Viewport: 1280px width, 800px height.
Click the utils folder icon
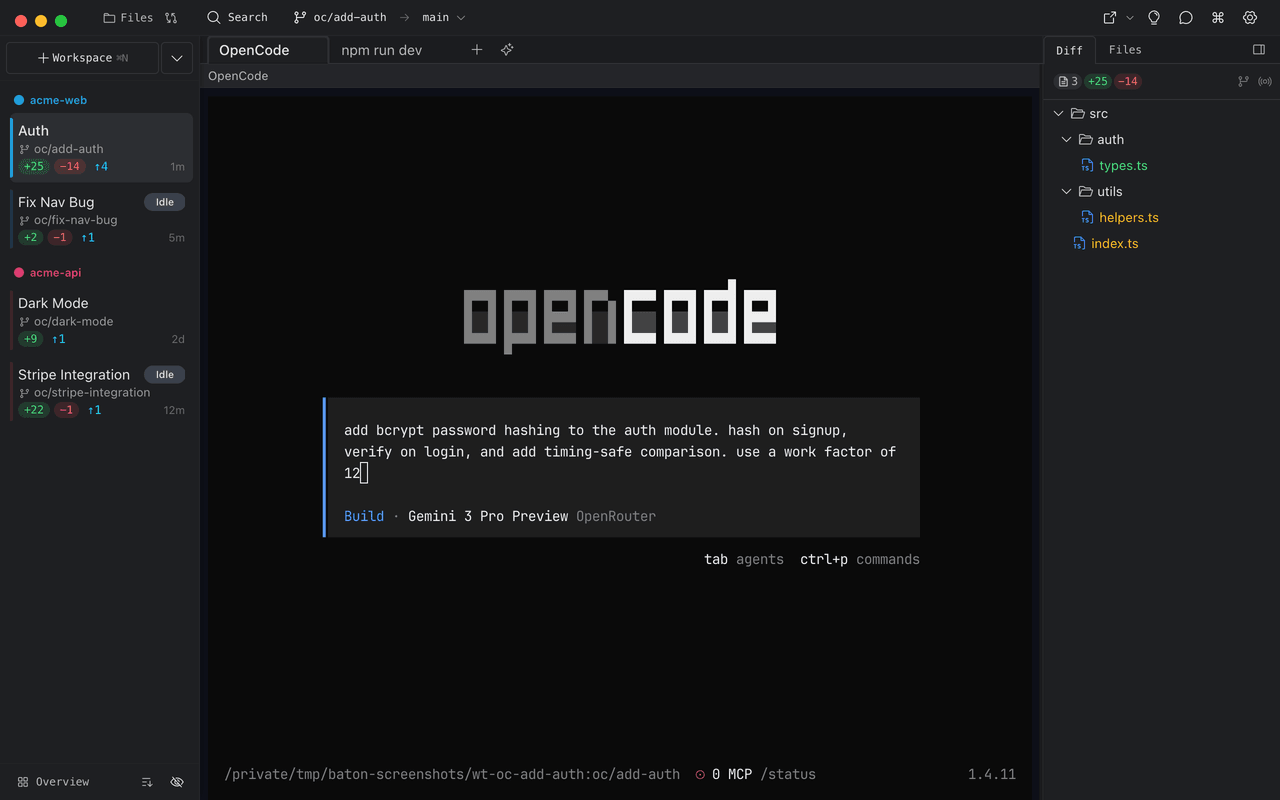tap(1085, 192)
